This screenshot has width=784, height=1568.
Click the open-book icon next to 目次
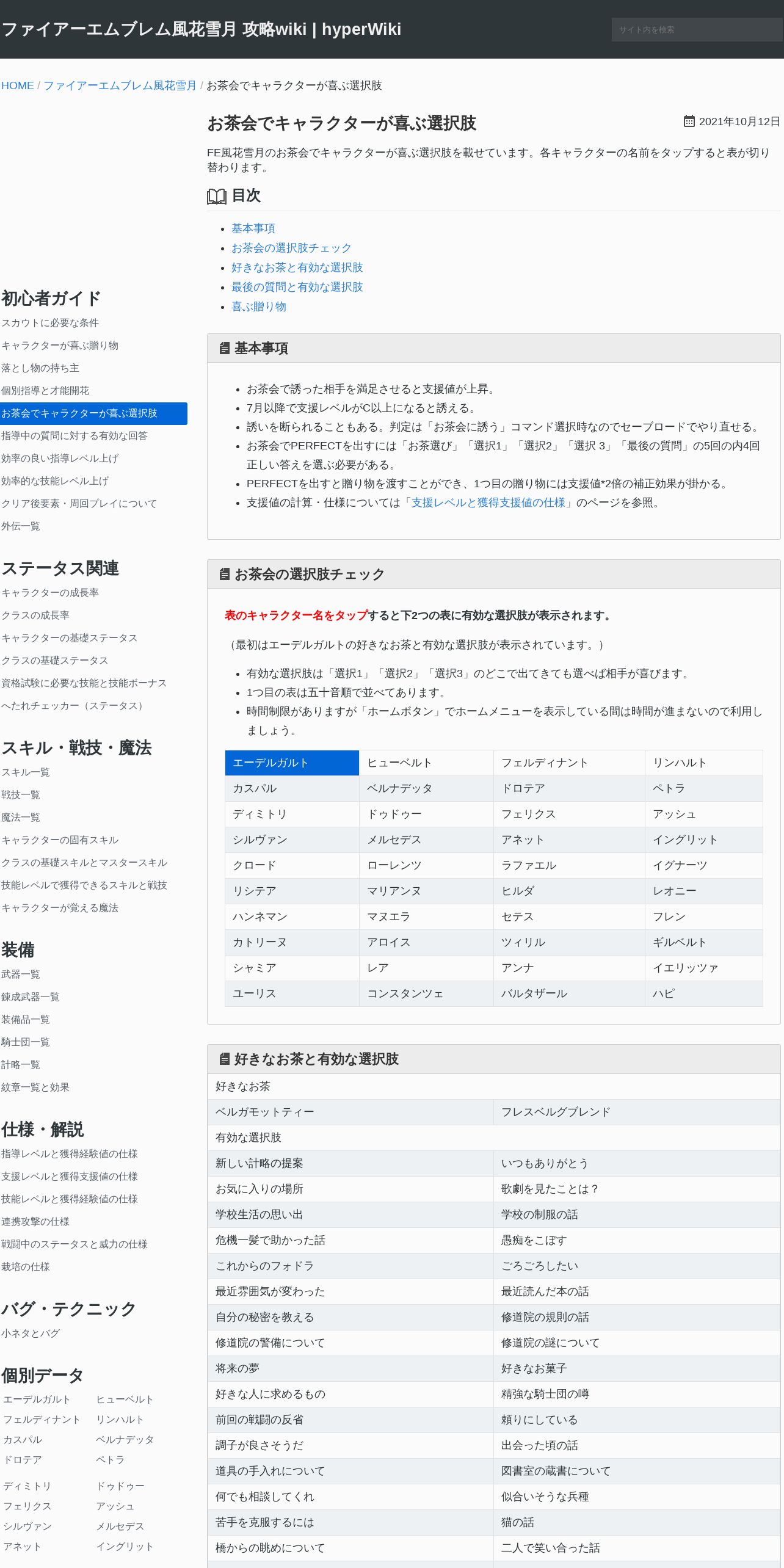coord(217,196)
